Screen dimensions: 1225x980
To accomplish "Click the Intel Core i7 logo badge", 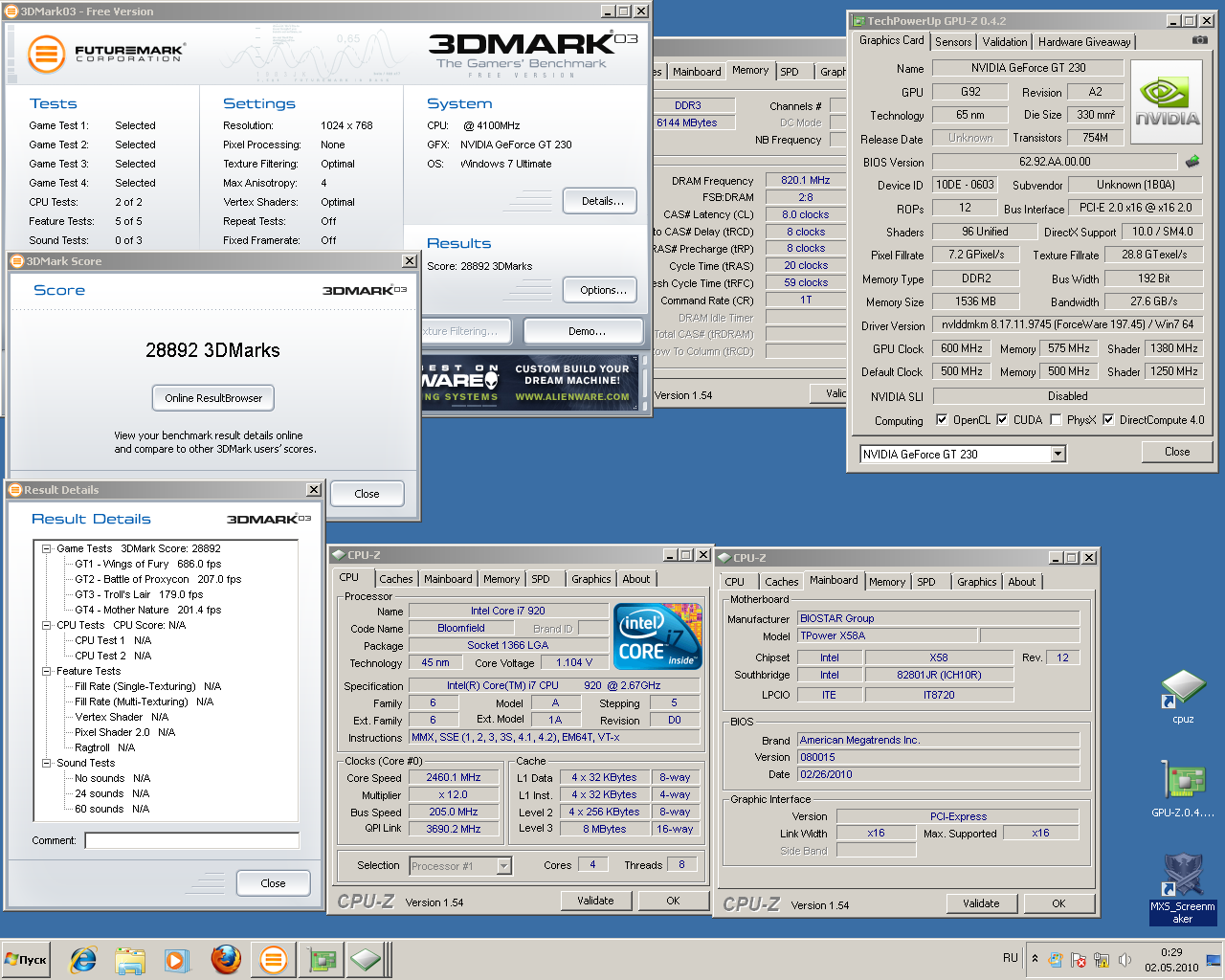I will click(x=657, y=636).
